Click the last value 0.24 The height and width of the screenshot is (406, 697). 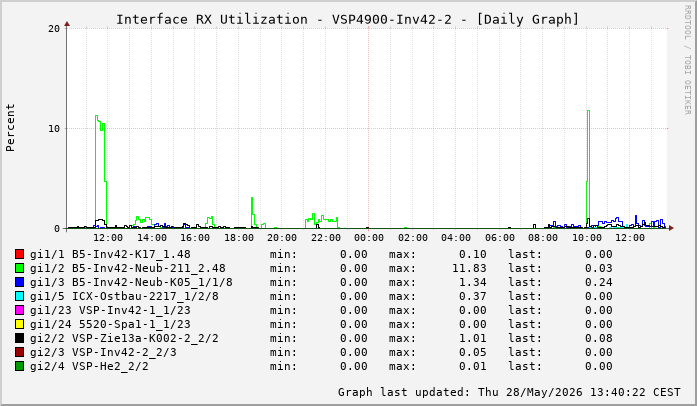pyautogui.click(x=599, y=282)
